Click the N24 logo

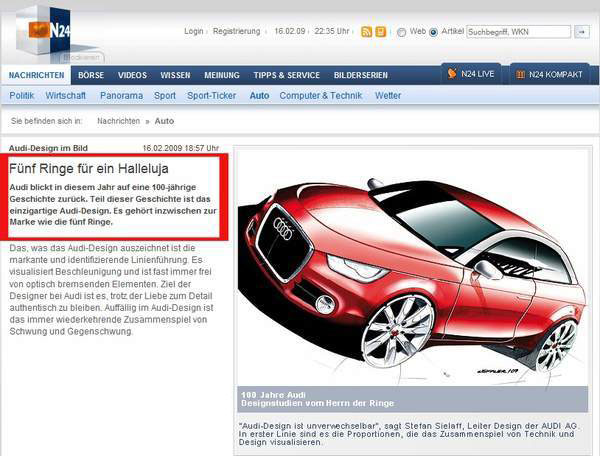[x=62, y=31]
